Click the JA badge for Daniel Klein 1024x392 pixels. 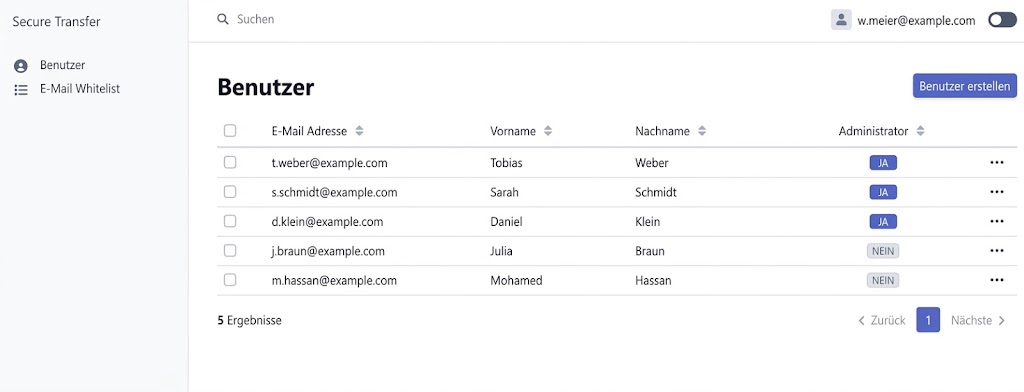pos(883,221)
